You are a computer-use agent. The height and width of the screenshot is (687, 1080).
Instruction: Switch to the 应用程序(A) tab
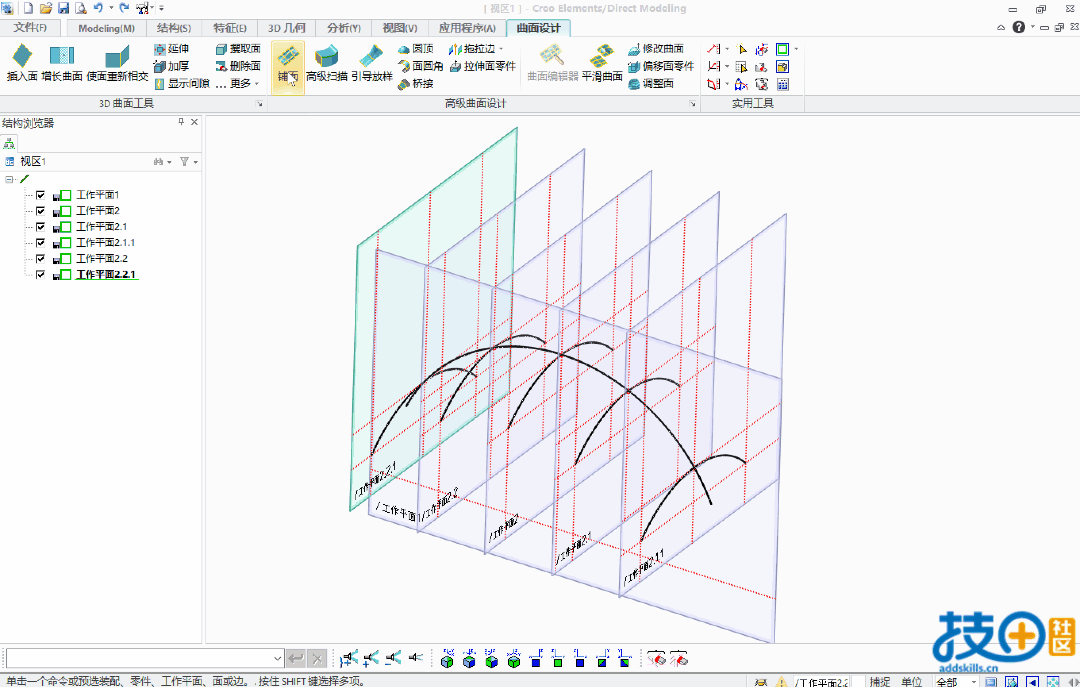click(467, 28)
